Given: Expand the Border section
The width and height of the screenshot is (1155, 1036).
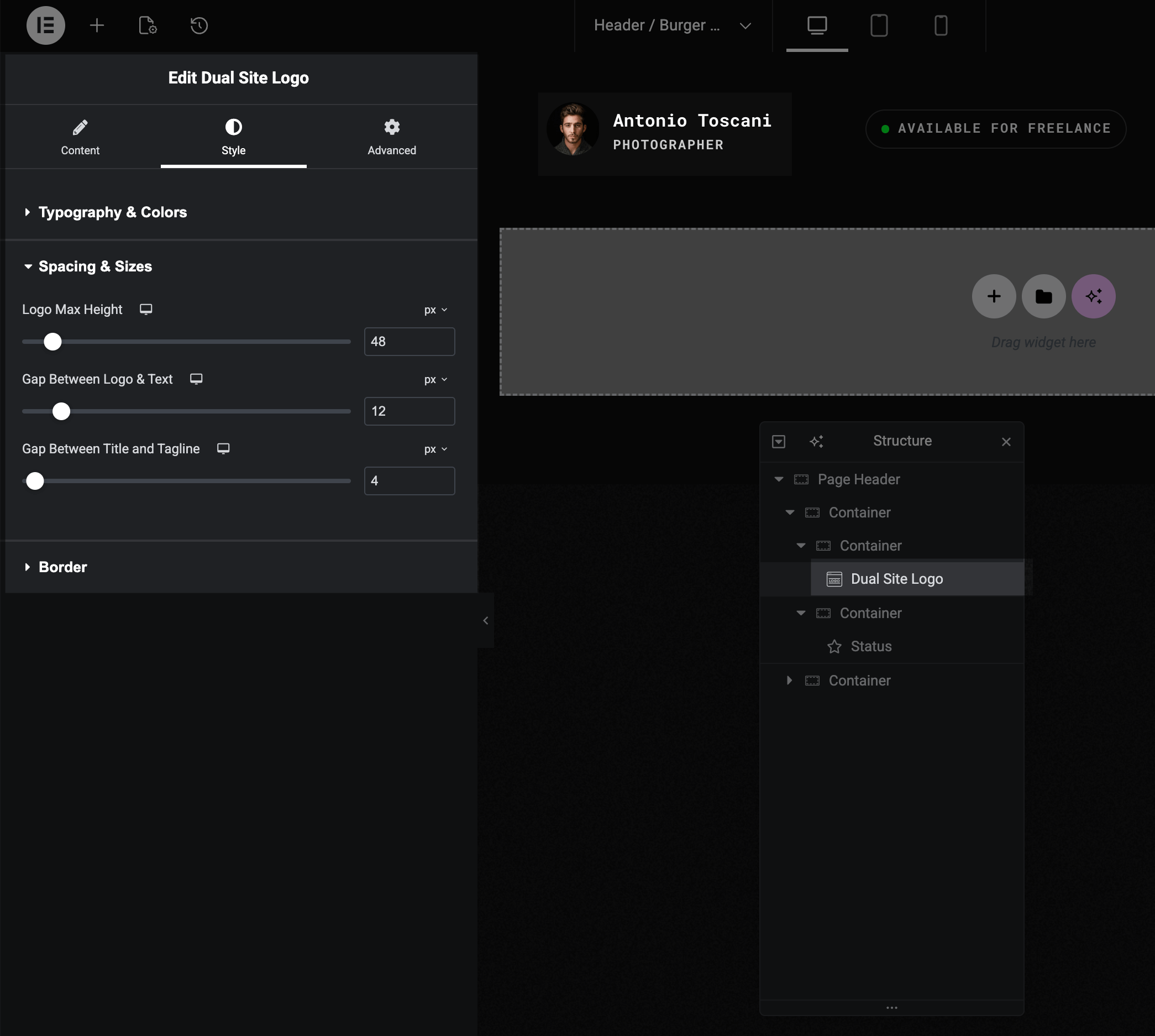Looking at the screenshot, I should (62, 567).
